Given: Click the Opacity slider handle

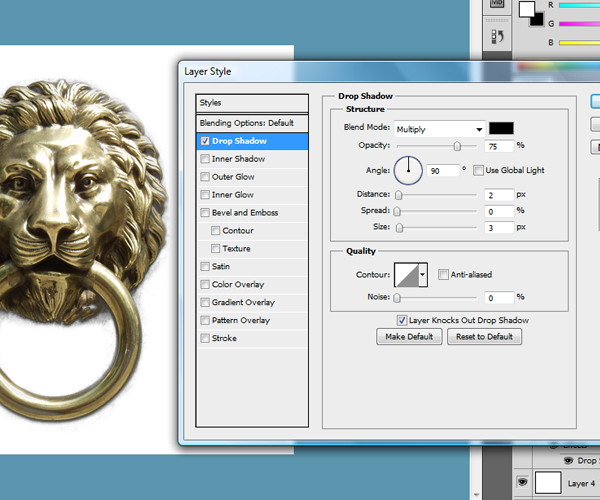Looking at the screenshot, I should click(457, 146).
